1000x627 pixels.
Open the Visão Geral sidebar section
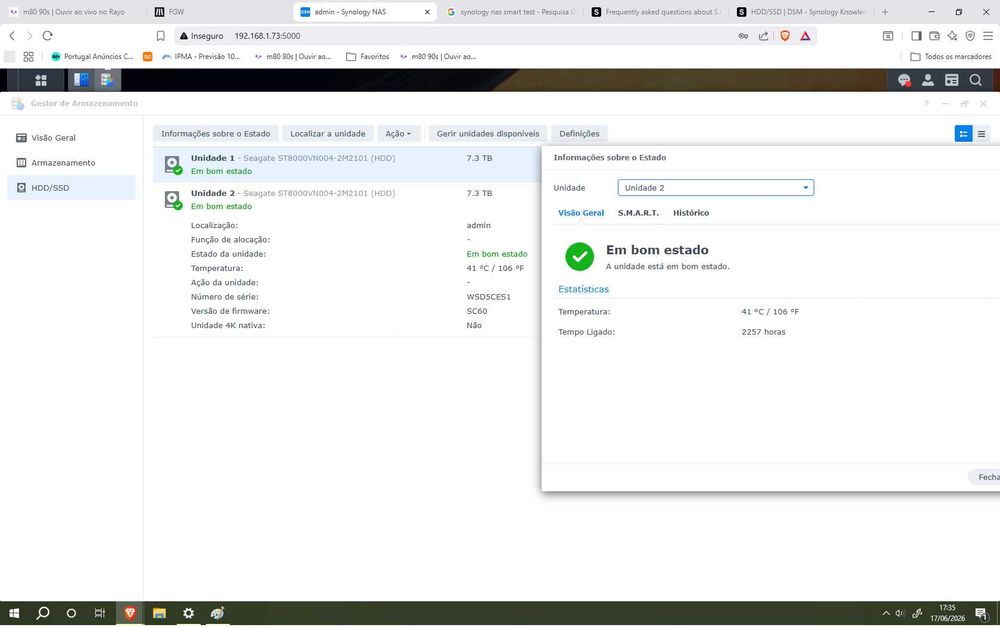pyautogui.click(x=71, y=137)
